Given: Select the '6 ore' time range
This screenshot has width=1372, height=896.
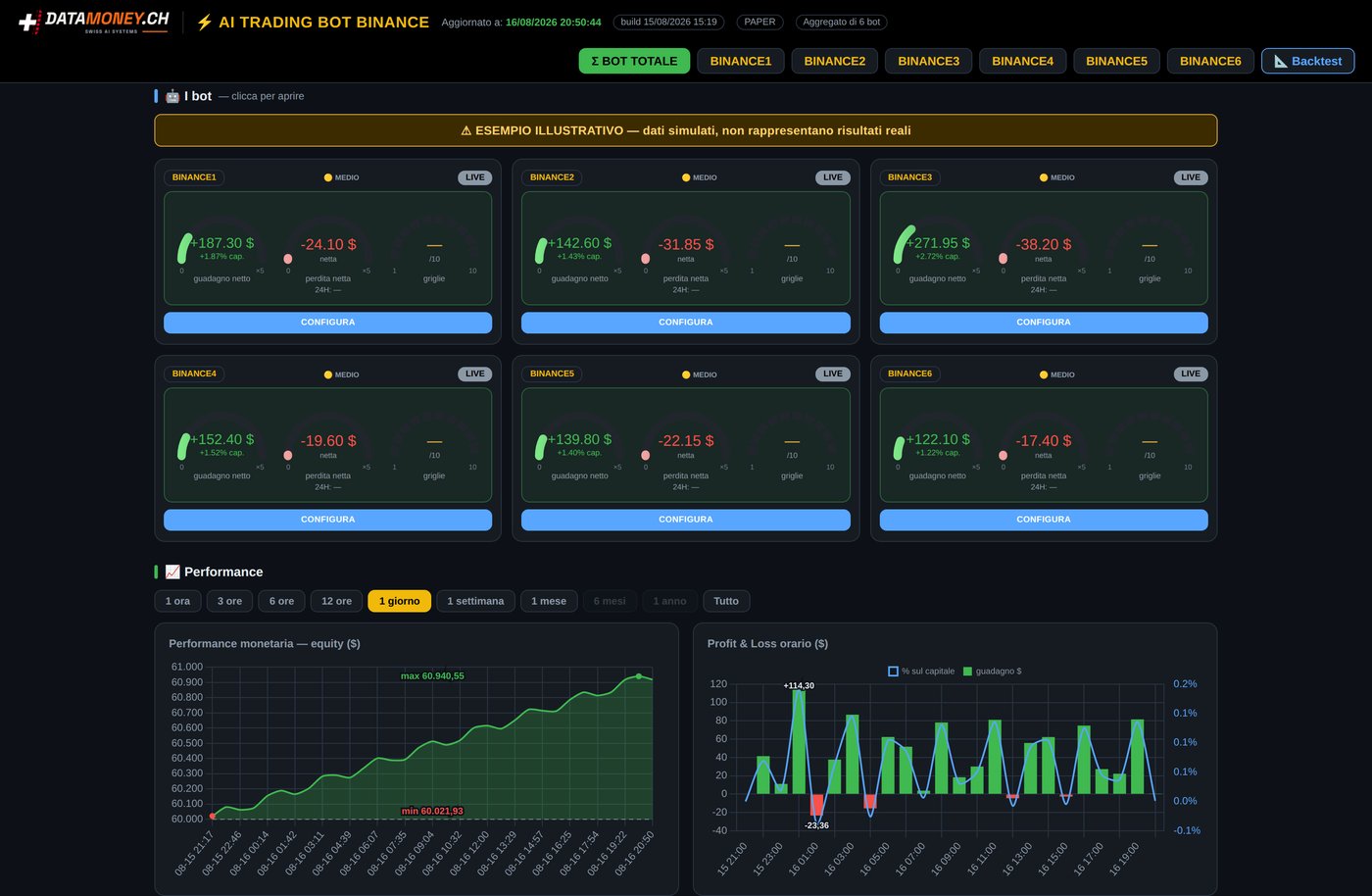Looking at the screenshot, I should (281, 601).
